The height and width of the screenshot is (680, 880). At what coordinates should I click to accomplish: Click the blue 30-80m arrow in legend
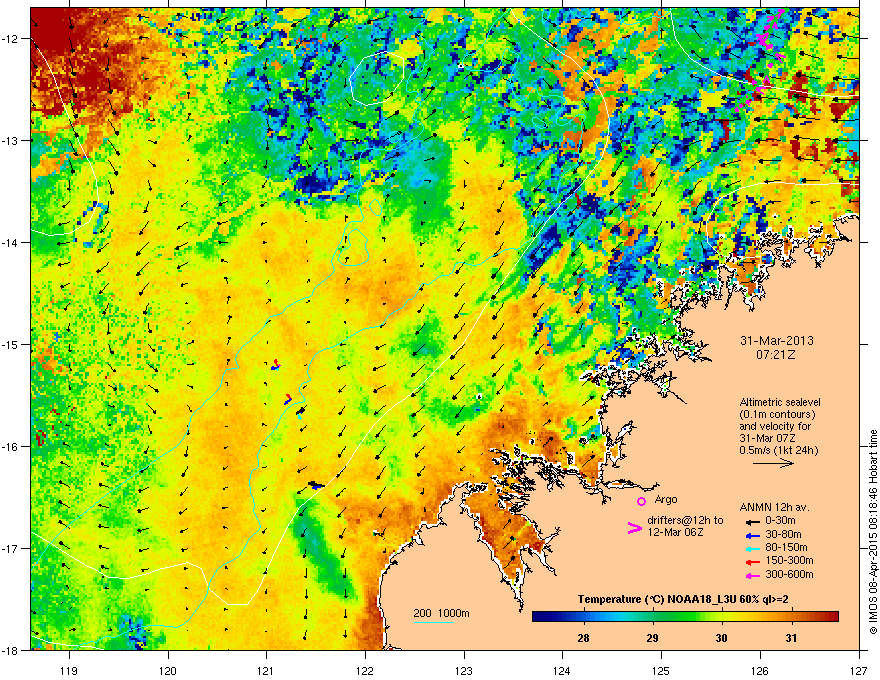point(753,535)
